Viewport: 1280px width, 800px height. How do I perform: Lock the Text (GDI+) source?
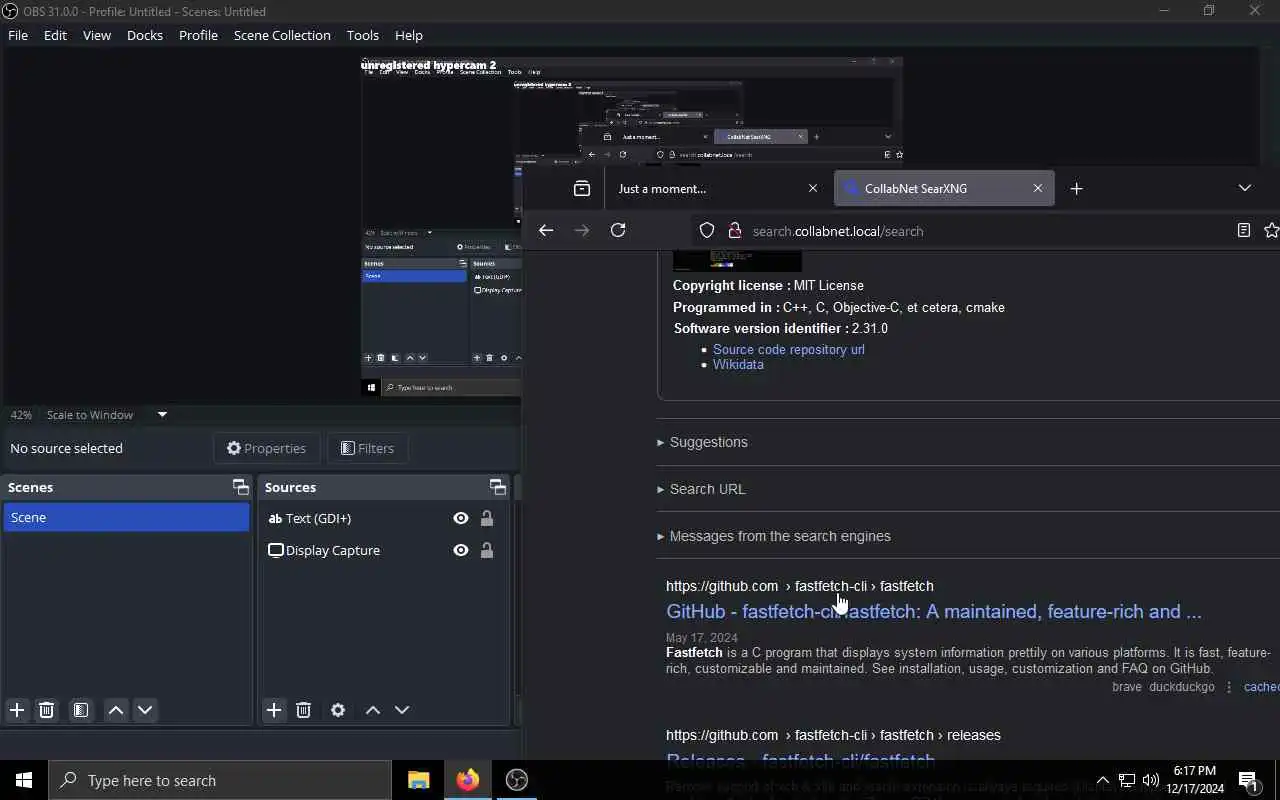click(487, 518)
